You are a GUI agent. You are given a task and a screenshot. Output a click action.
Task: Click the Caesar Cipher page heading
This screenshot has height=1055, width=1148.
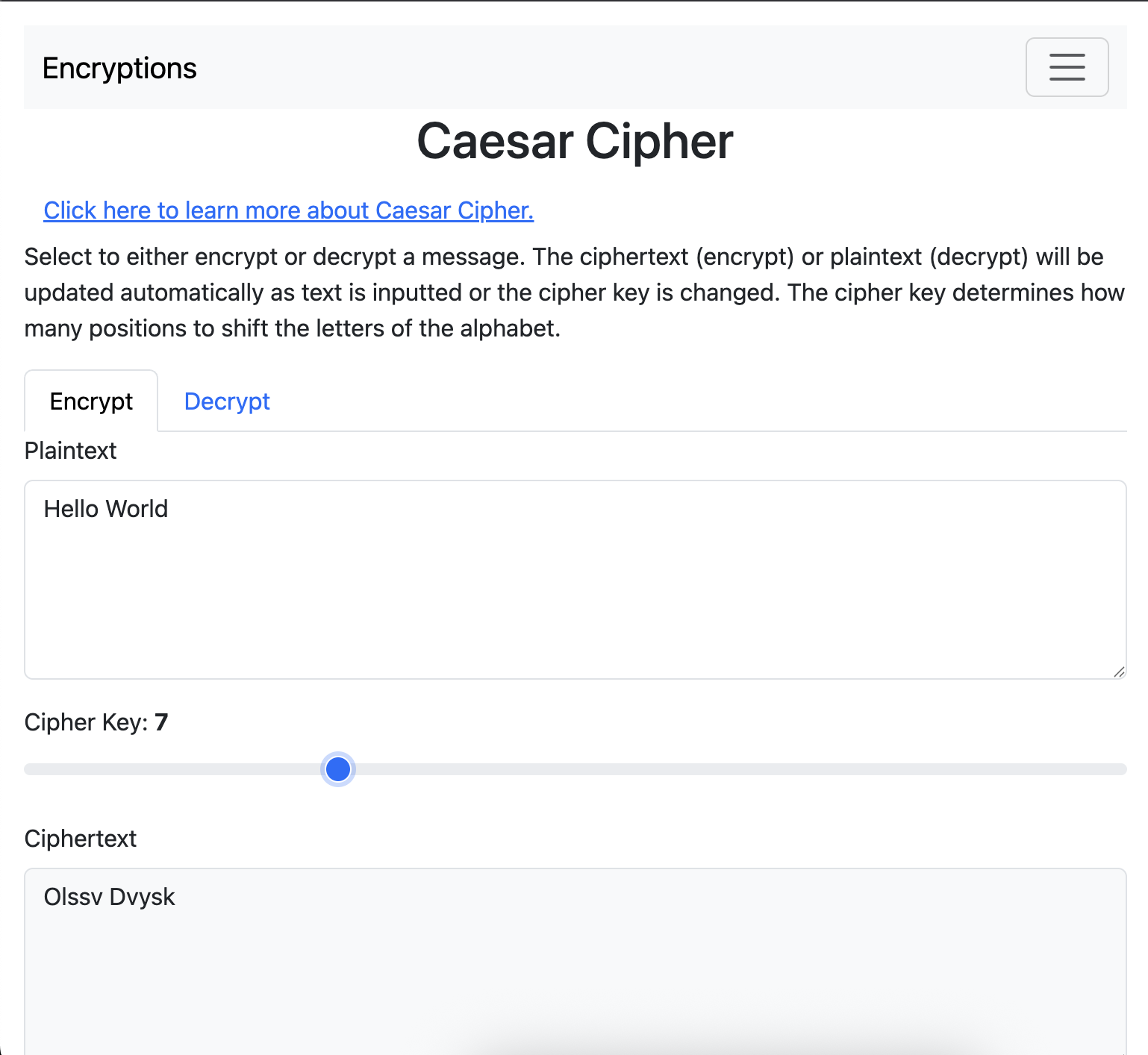pos(575,141)
